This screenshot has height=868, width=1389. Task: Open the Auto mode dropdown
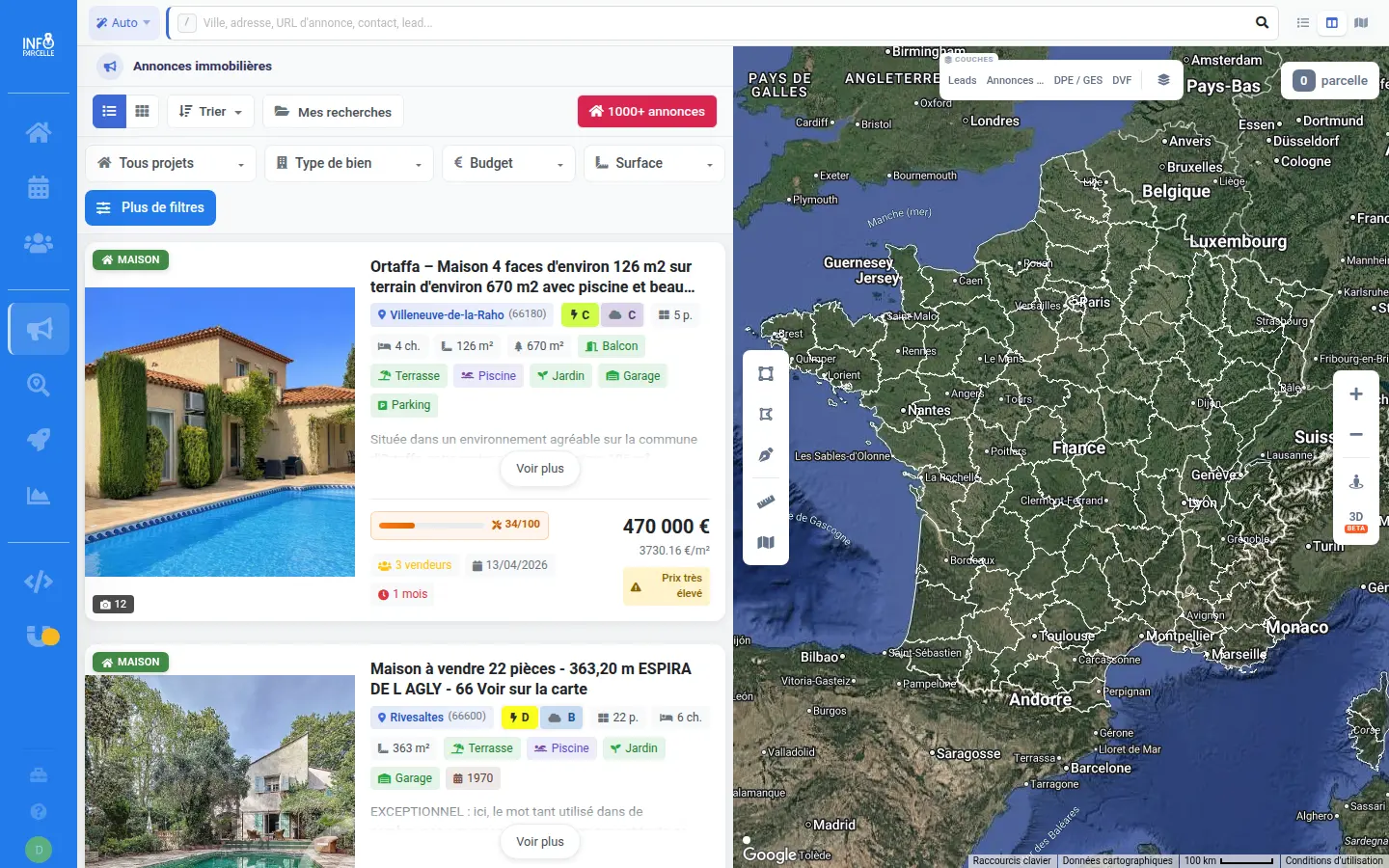124,22
